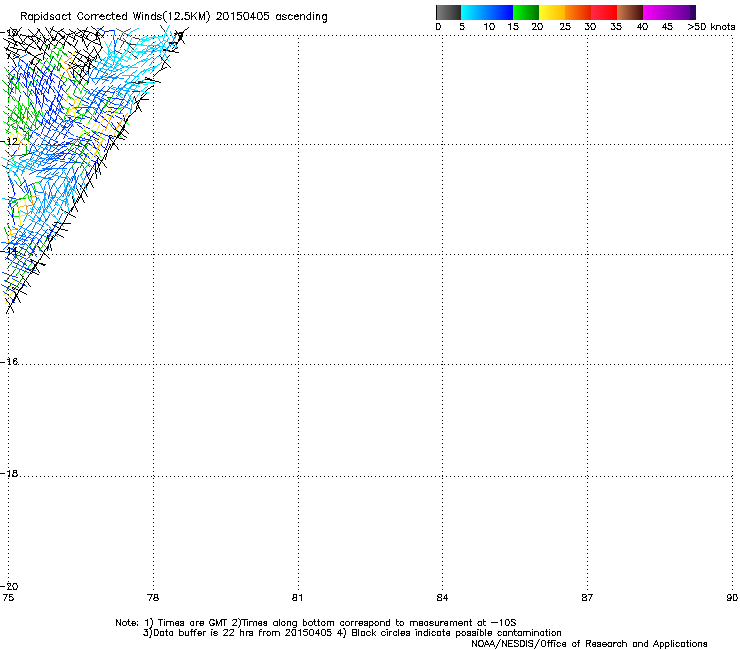
Task: Click the note line 'Times are GMT'
Action: [x=193, y=623]
